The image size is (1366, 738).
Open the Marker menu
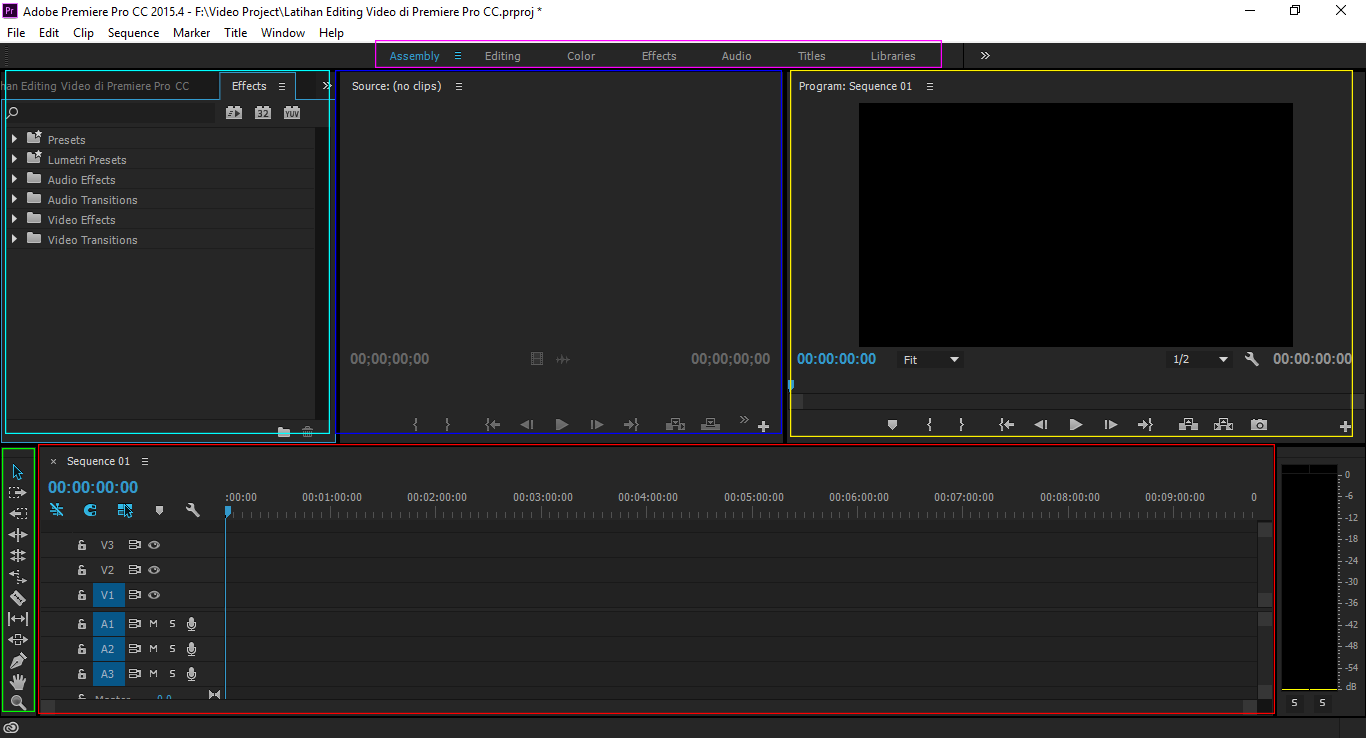pyautogui.click(x=191, y=33)
